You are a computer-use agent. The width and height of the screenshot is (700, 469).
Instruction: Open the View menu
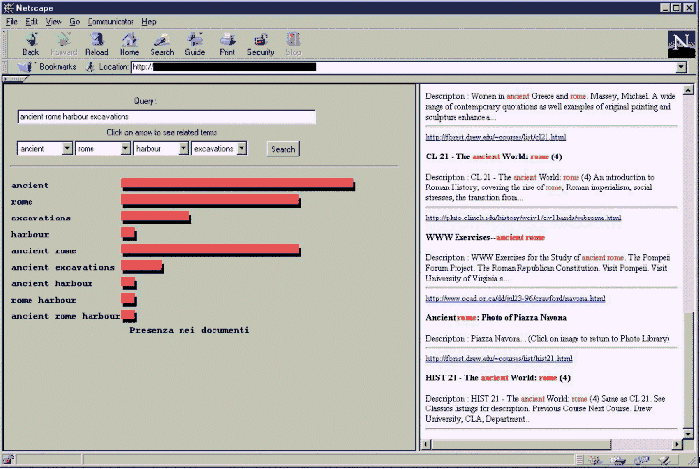click(54, 21)
